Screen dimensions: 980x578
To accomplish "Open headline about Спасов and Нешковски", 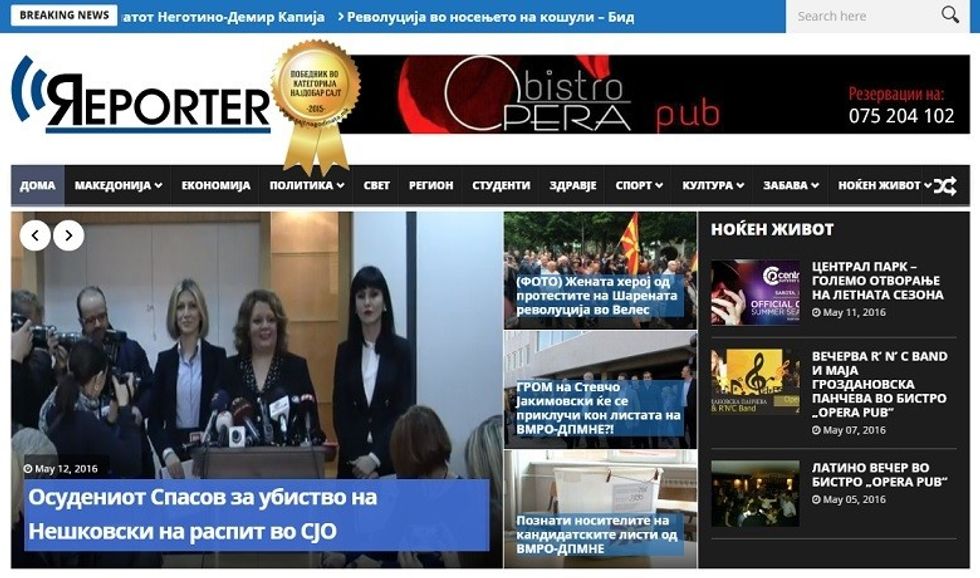I will [x=200, y=514].
